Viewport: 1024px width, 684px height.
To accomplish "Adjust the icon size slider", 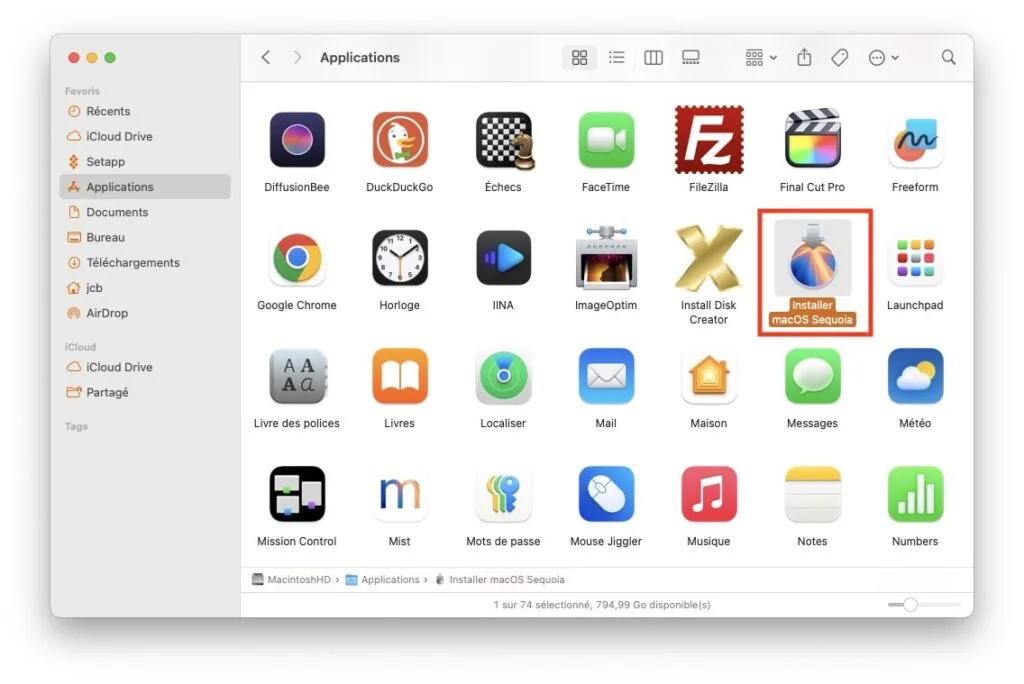I will point(910,604).
